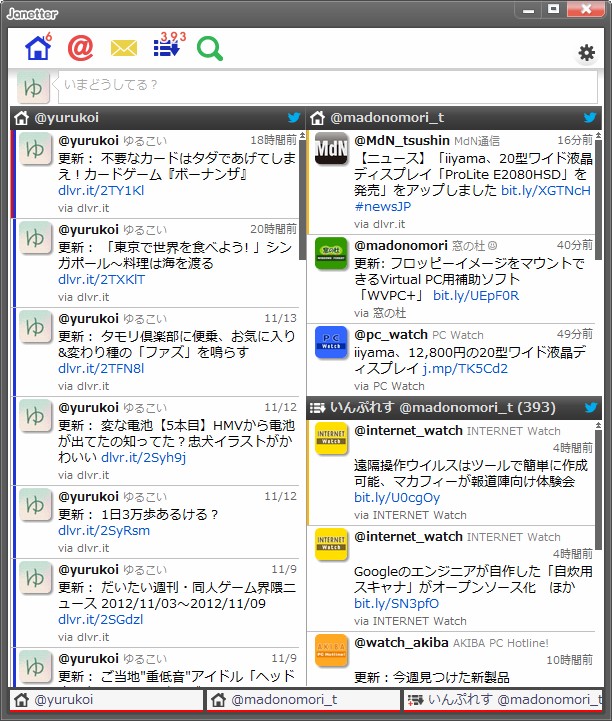The height and width of the screenshot is (721, 612).
Task: Open link dlvr.it/2TY1Kl
Action: click(101, 190)
